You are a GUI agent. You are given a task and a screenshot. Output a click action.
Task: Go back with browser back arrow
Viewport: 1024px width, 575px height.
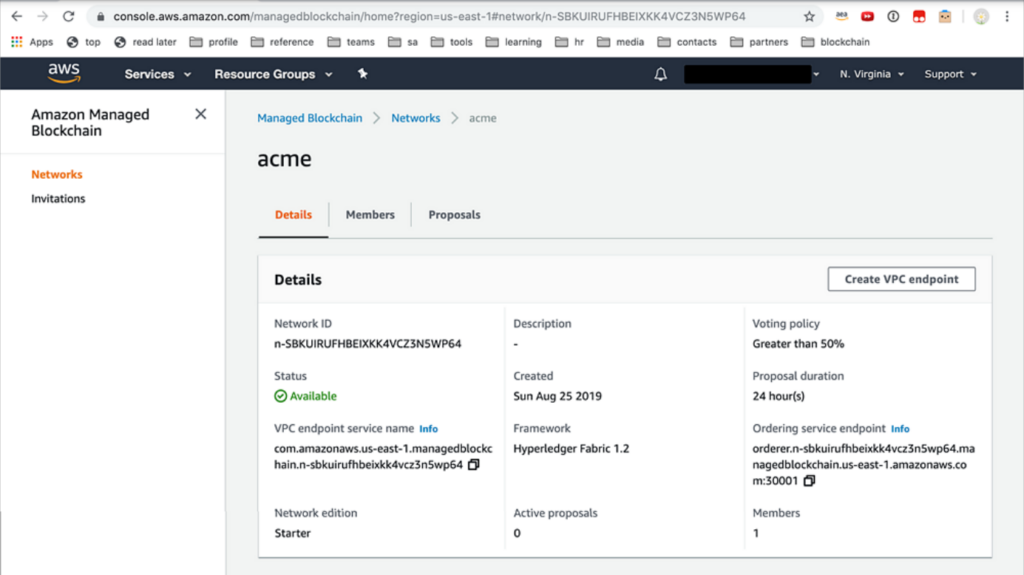[17, 16]
